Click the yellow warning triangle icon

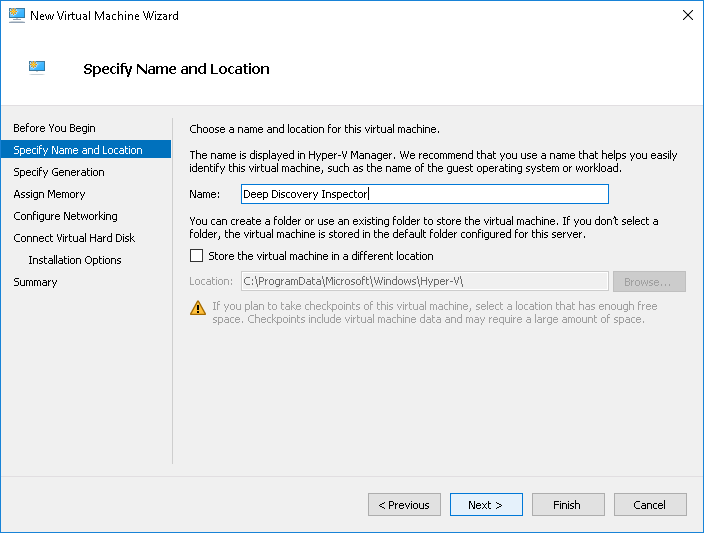point(197,309)
